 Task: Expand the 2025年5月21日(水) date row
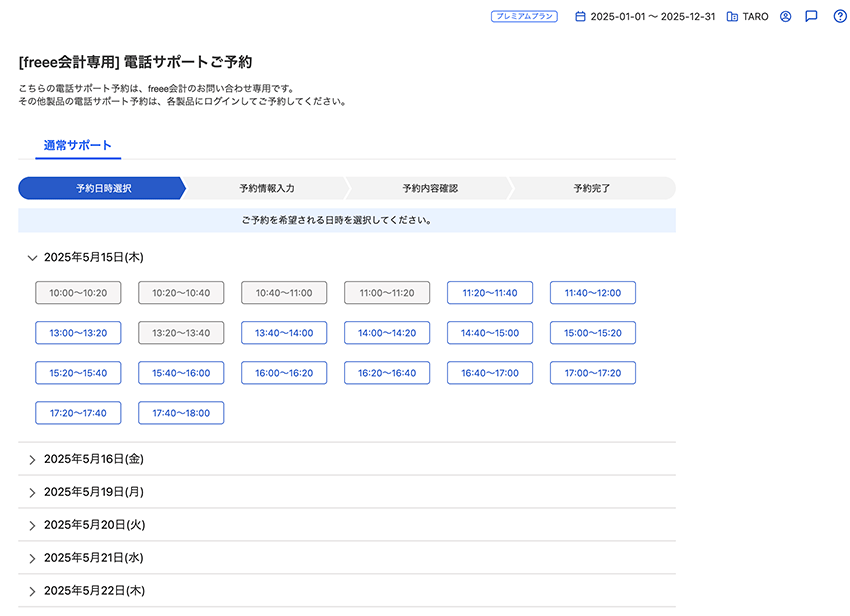coord(33,558)
